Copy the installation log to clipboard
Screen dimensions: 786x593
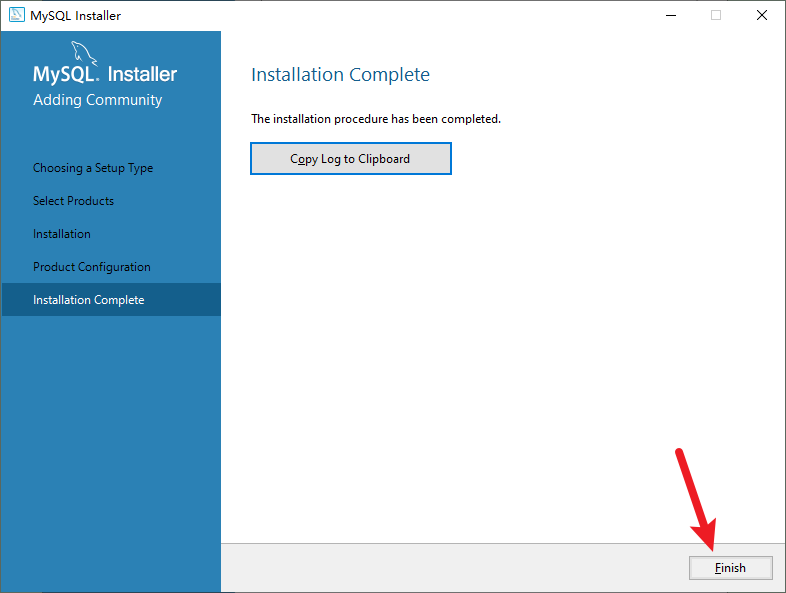351,158
